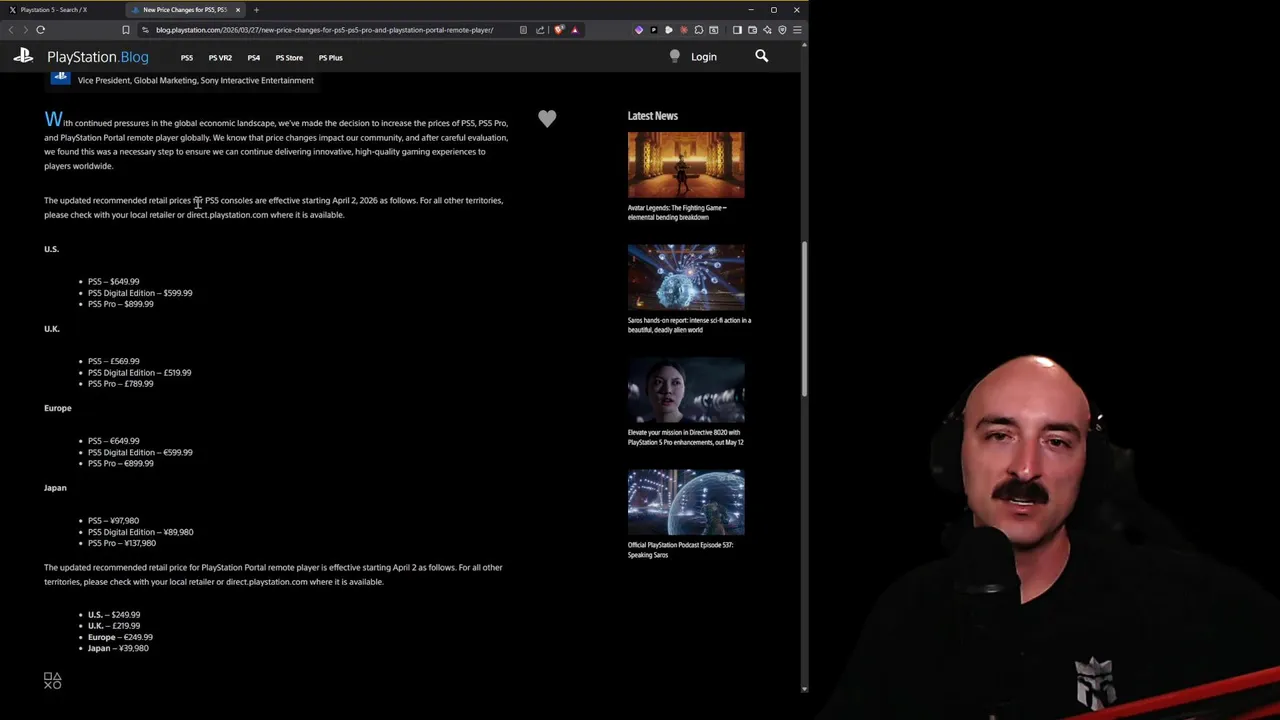Open the extensions puzzle icon

coord(699,30)
